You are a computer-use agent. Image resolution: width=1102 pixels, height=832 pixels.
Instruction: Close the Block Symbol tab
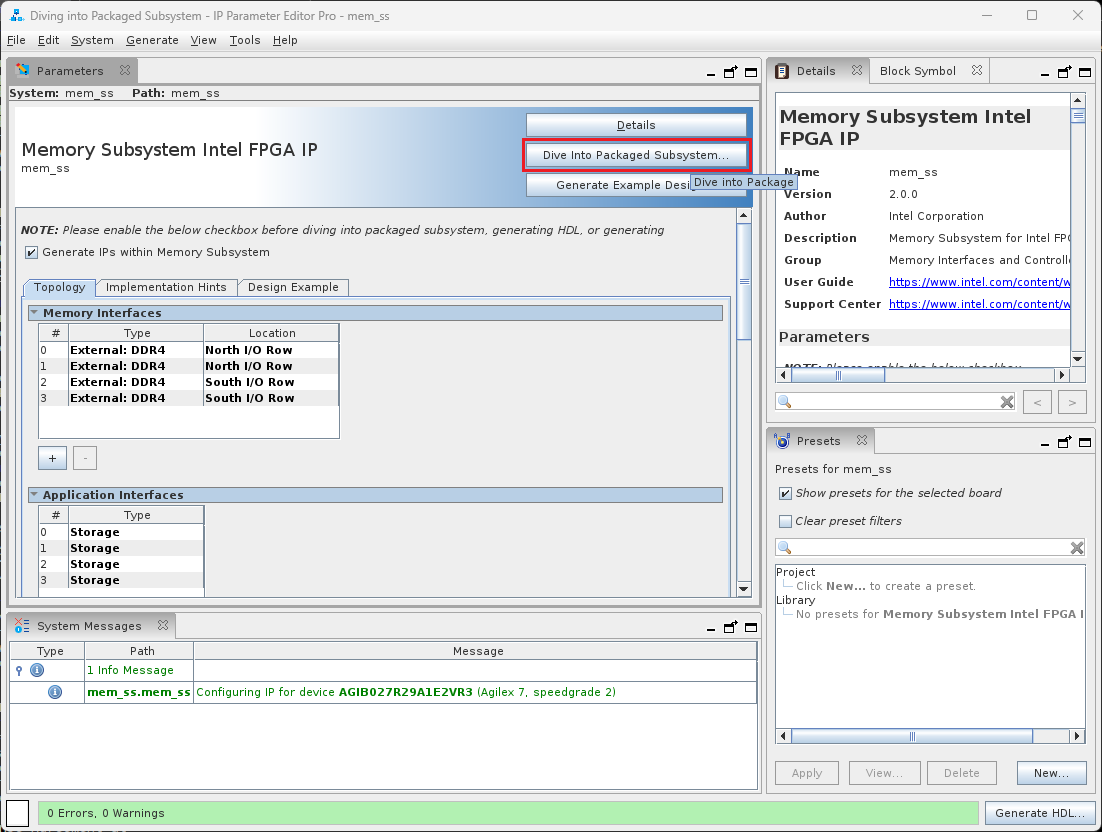click(977, 71)
